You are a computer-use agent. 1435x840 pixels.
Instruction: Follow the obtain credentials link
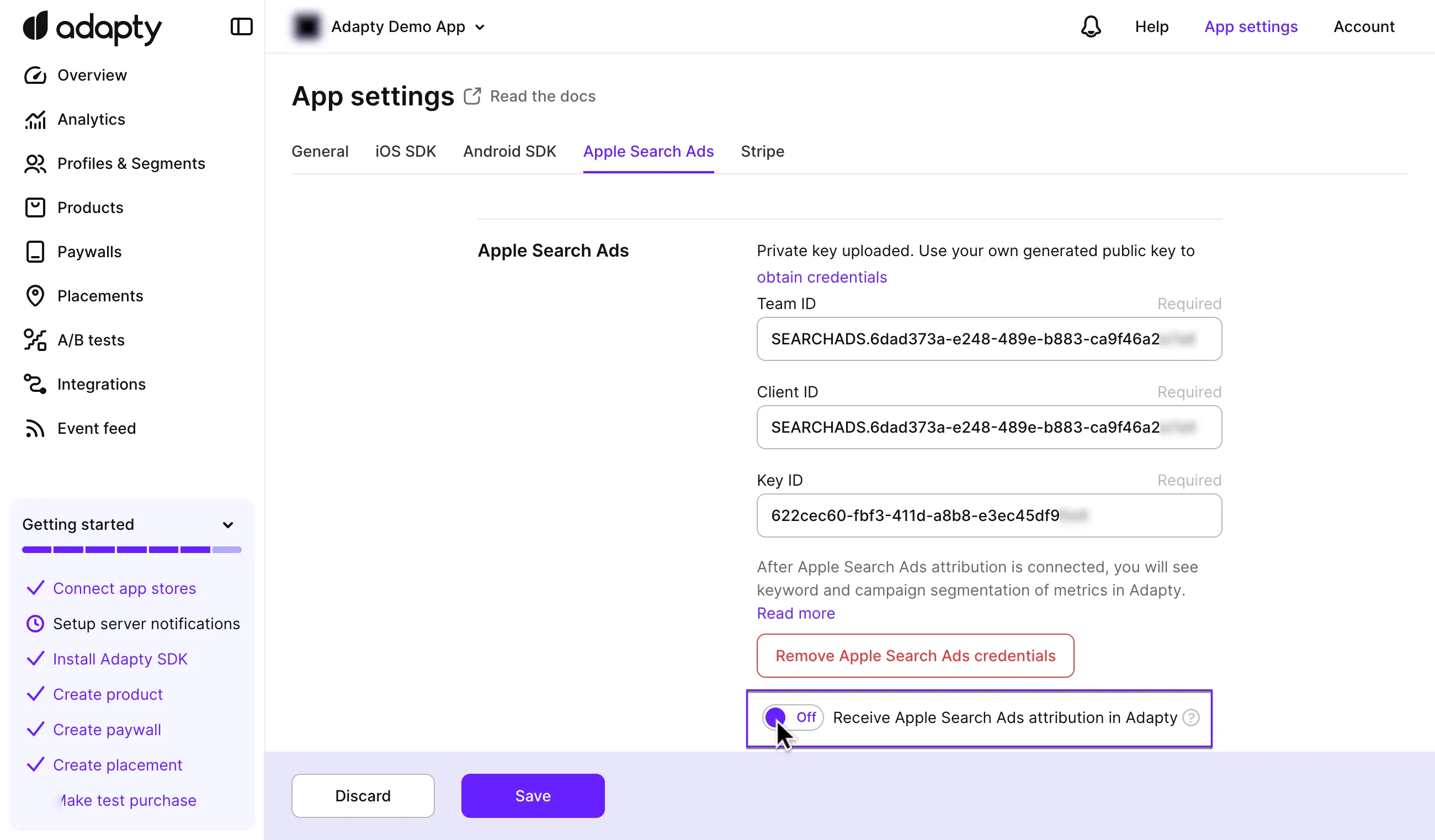[821, 278]
